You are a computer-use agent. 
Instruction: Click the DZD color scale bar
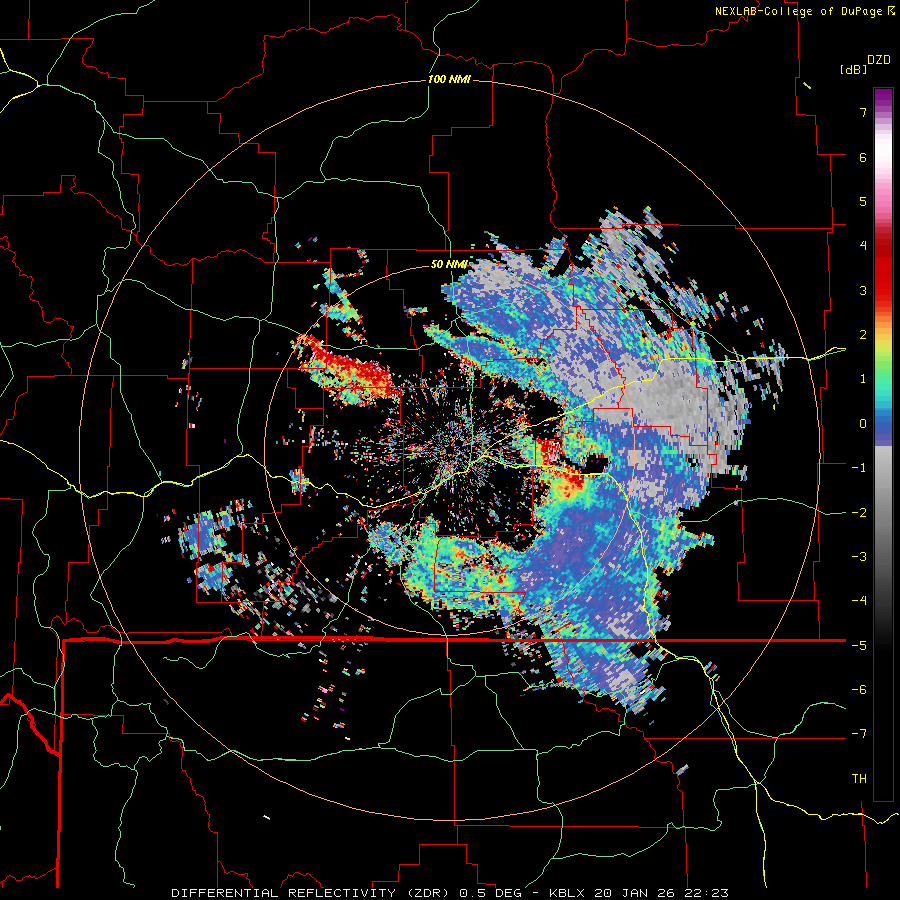883,444
